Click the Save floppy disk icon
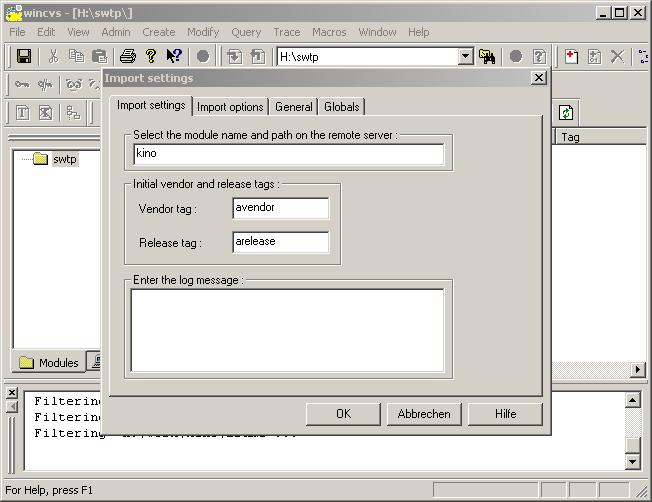Screen dimensions: 652x502 tap(24, 57)
